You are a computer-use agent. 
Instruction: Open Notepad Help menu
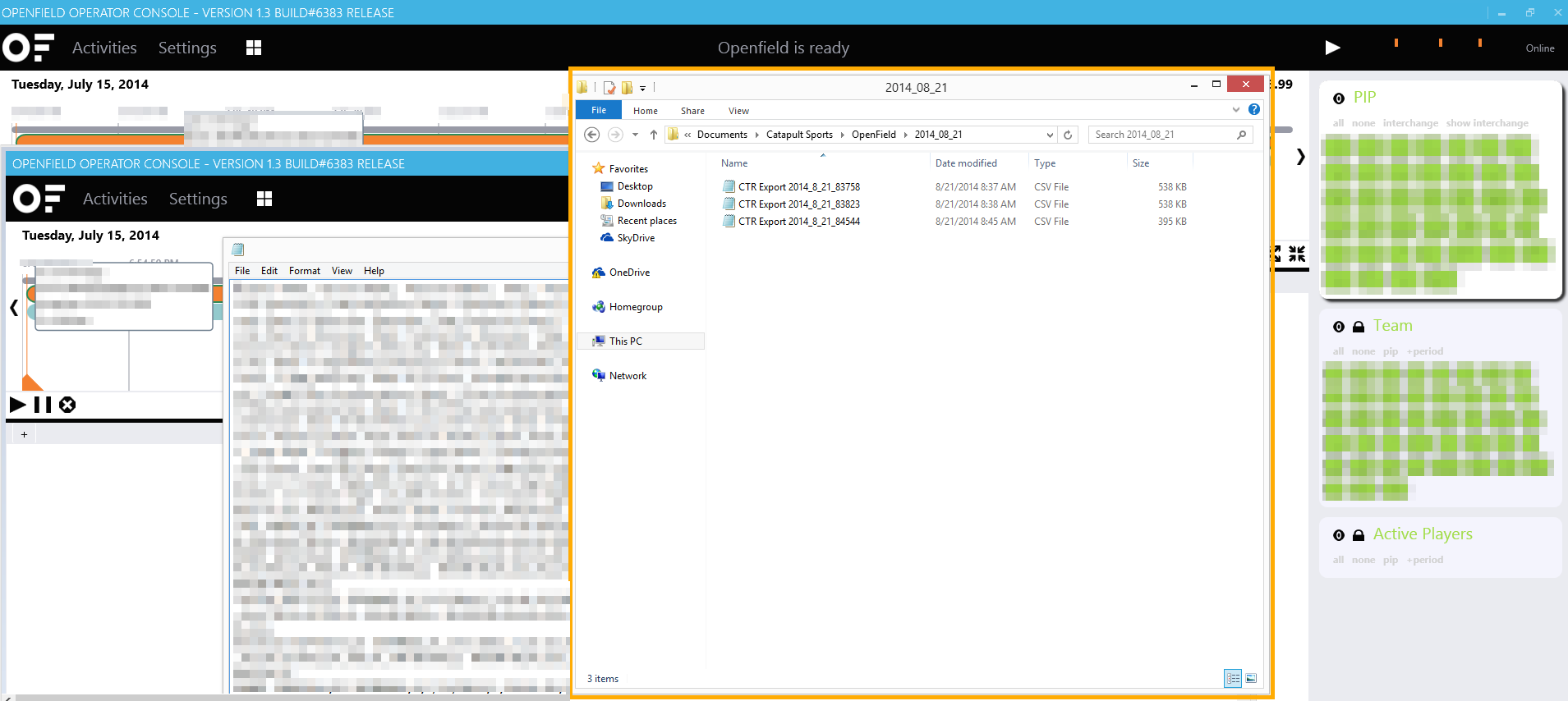pyautogui.click(x=374, y=271)
